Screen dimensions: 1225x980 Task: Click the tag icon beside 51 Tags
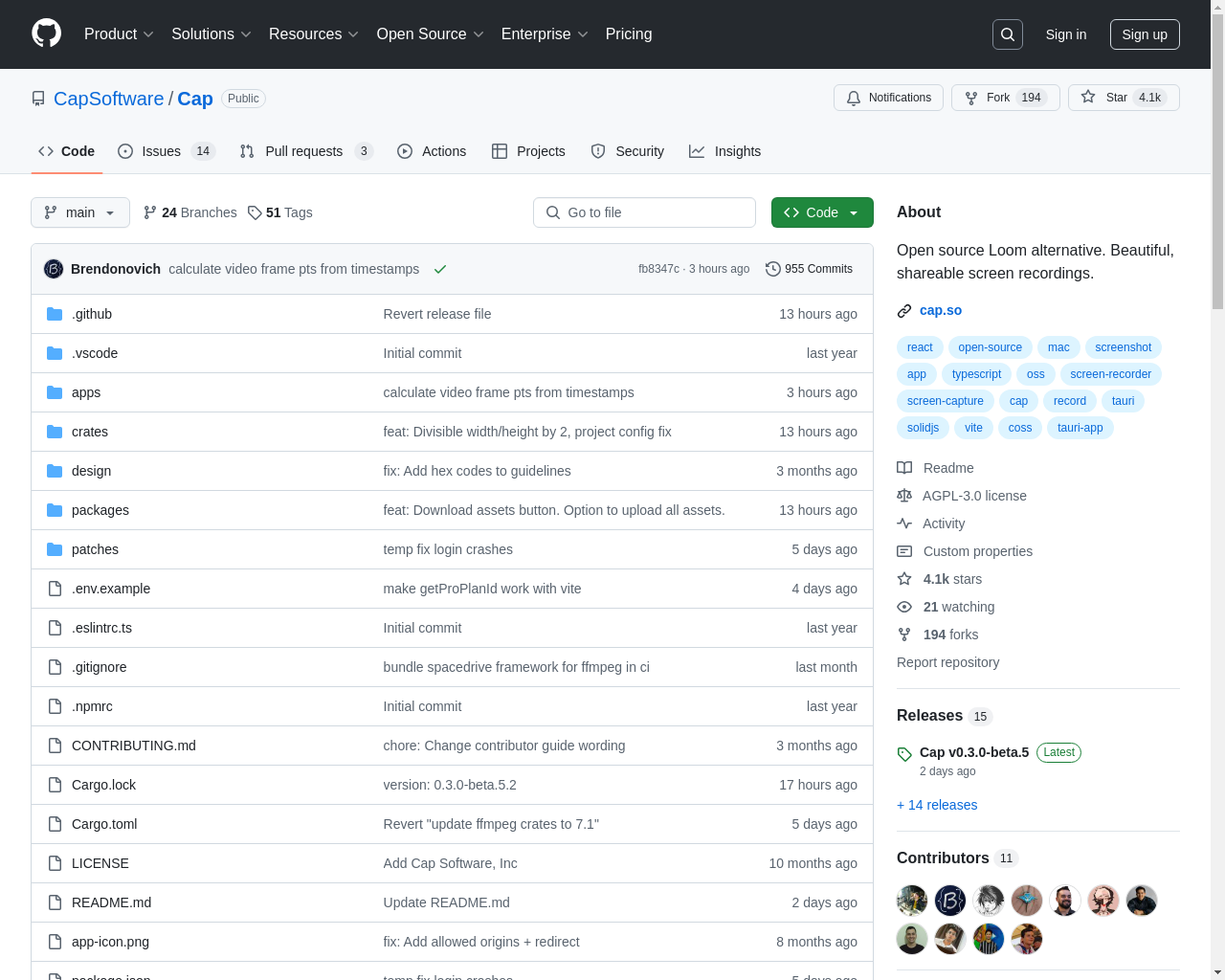pyautogui.click(x=255, y=212)
